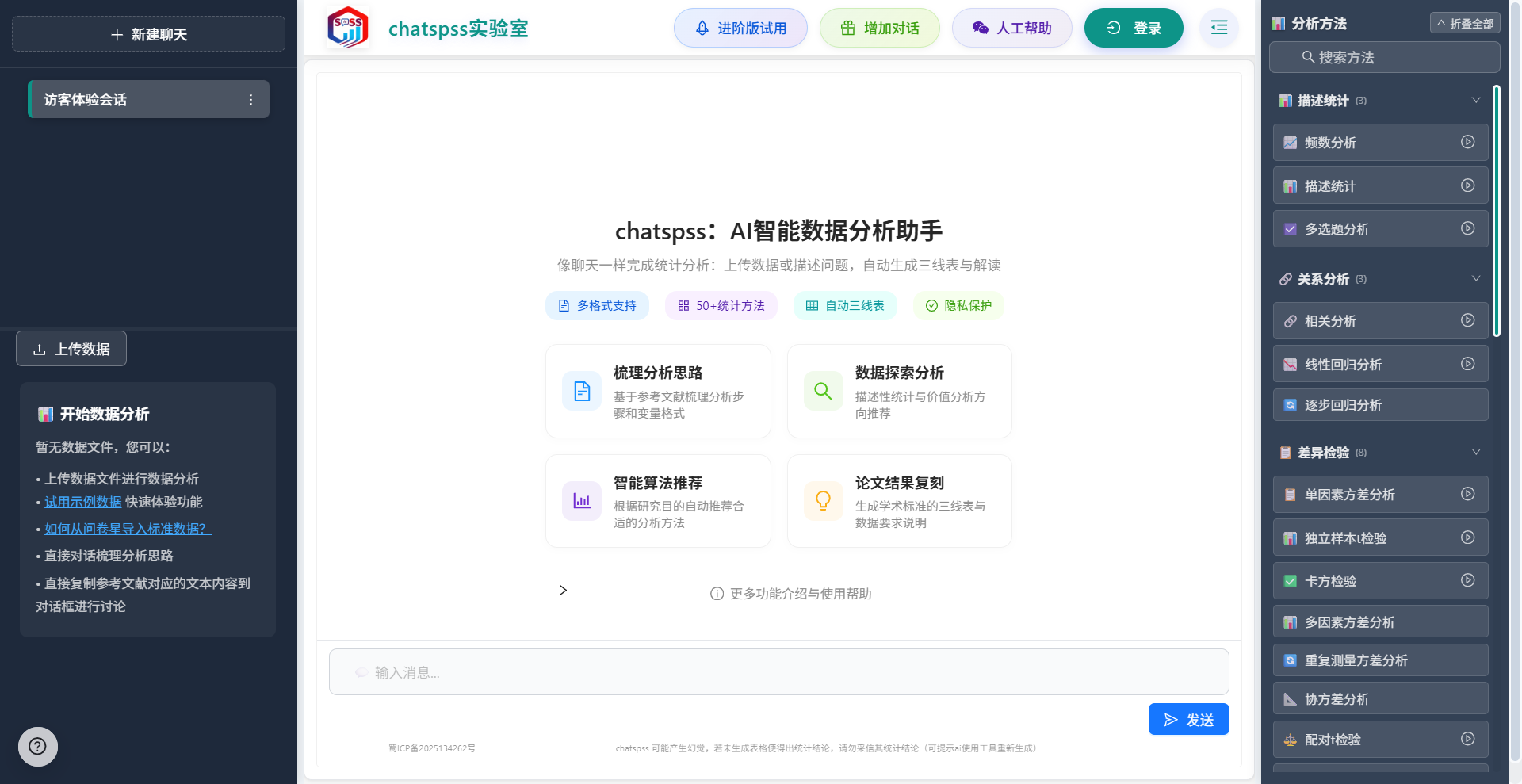Select 配对t检验 method item

pos(1380,739)
